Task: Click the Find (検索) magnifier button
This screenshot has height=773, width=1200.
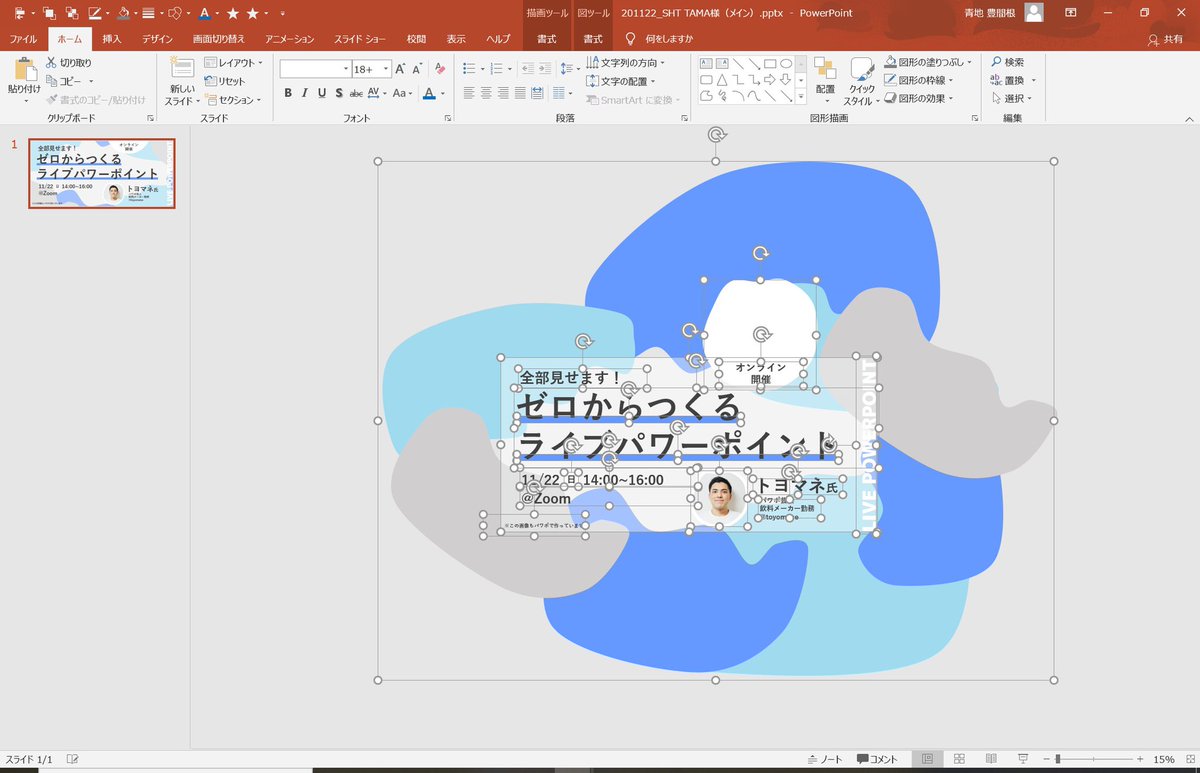Action: [1007, 62]
